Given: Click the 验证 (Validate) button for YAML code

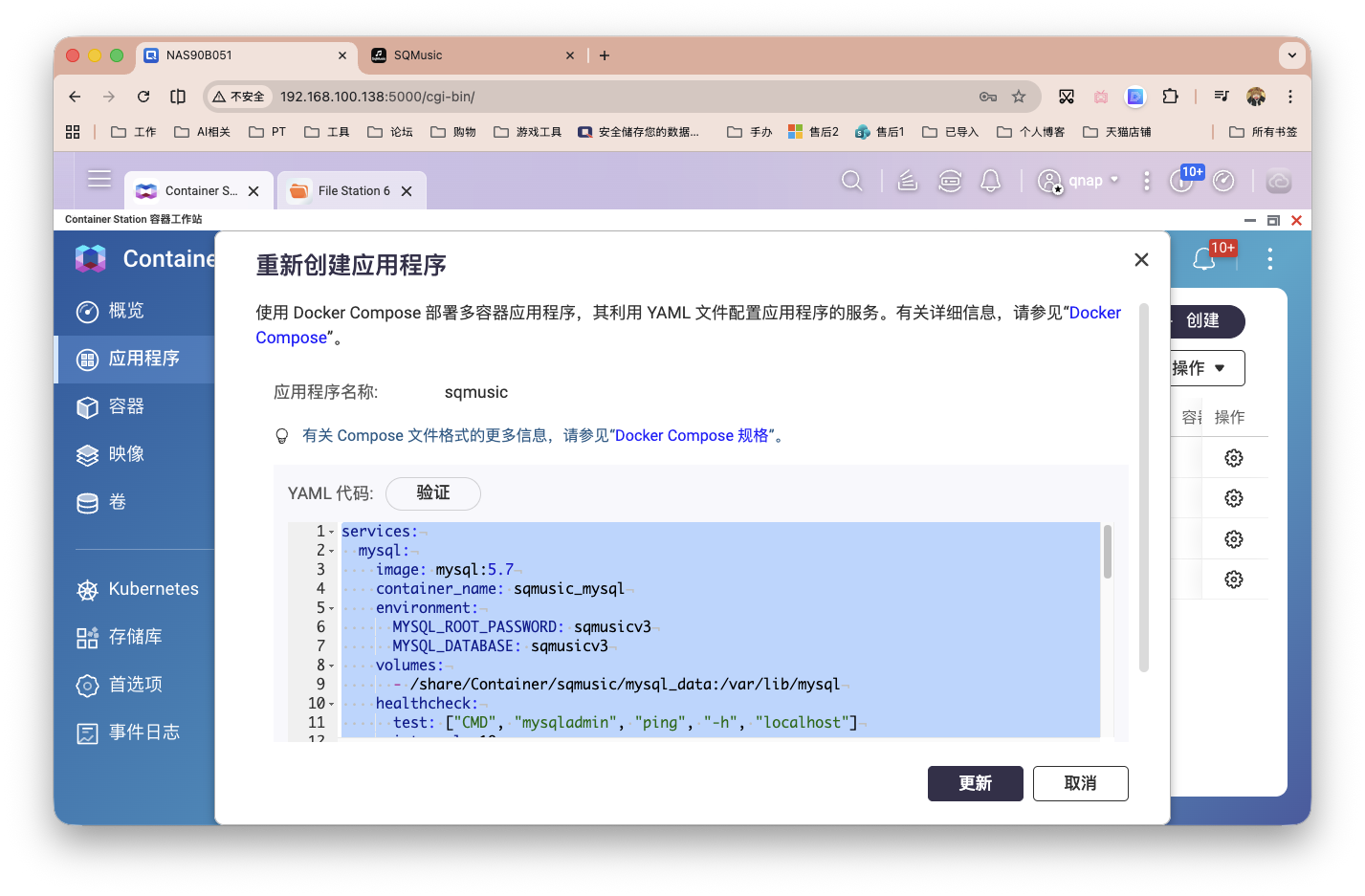Looking at the screenshot, I should tap(432, 493).
